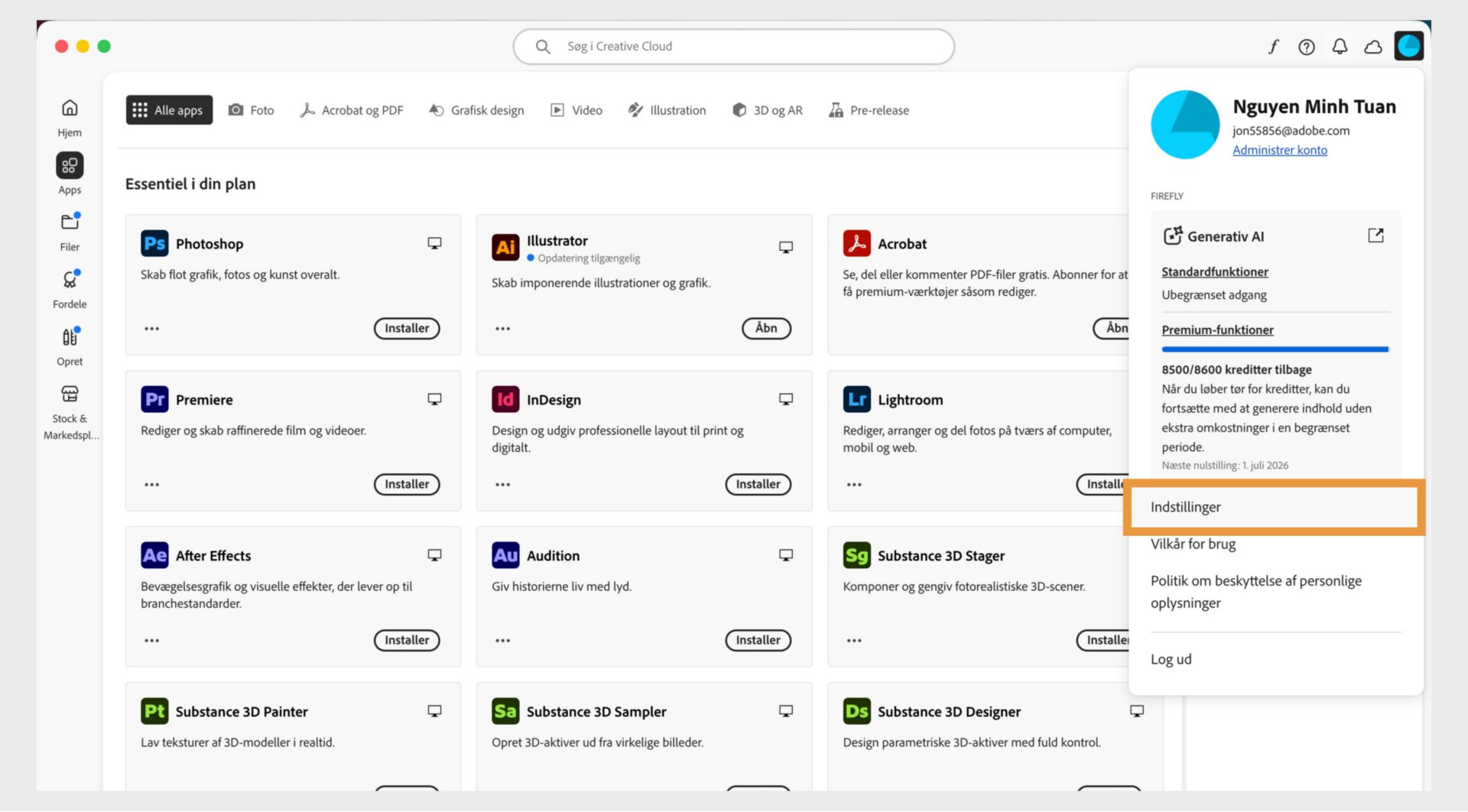Click the Lightroom app icon
The width and height of the screenshot is (1468, 812).
point(856,399)
